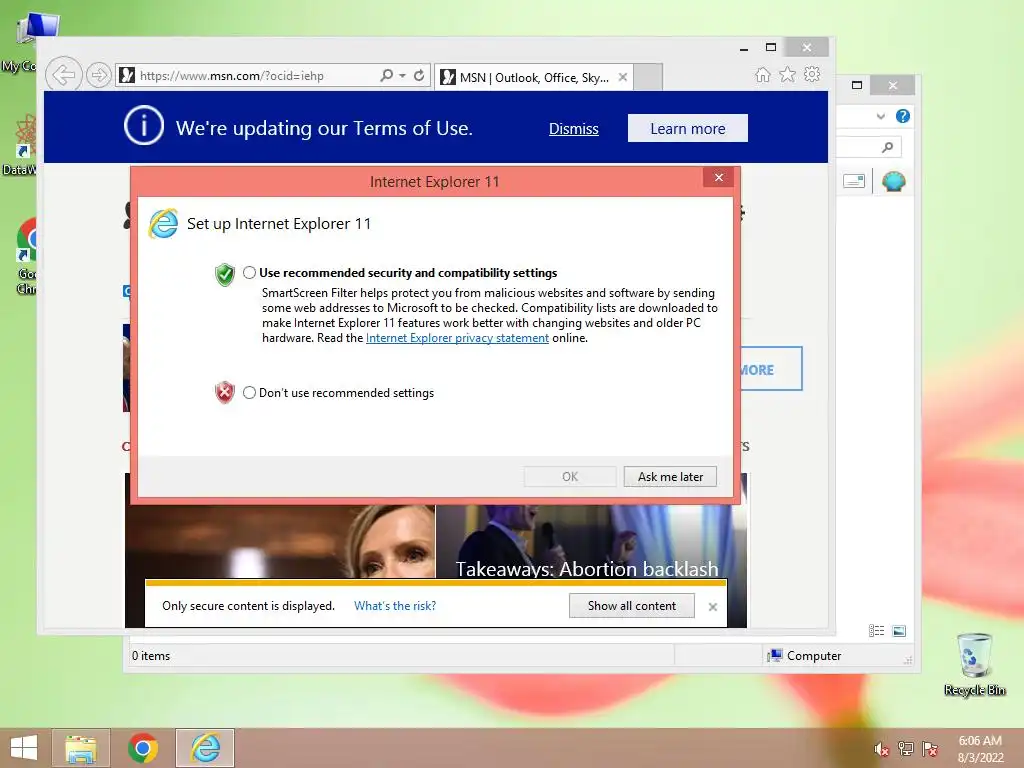
Task: Click the Ask me later button
Action: coord(670,477)
